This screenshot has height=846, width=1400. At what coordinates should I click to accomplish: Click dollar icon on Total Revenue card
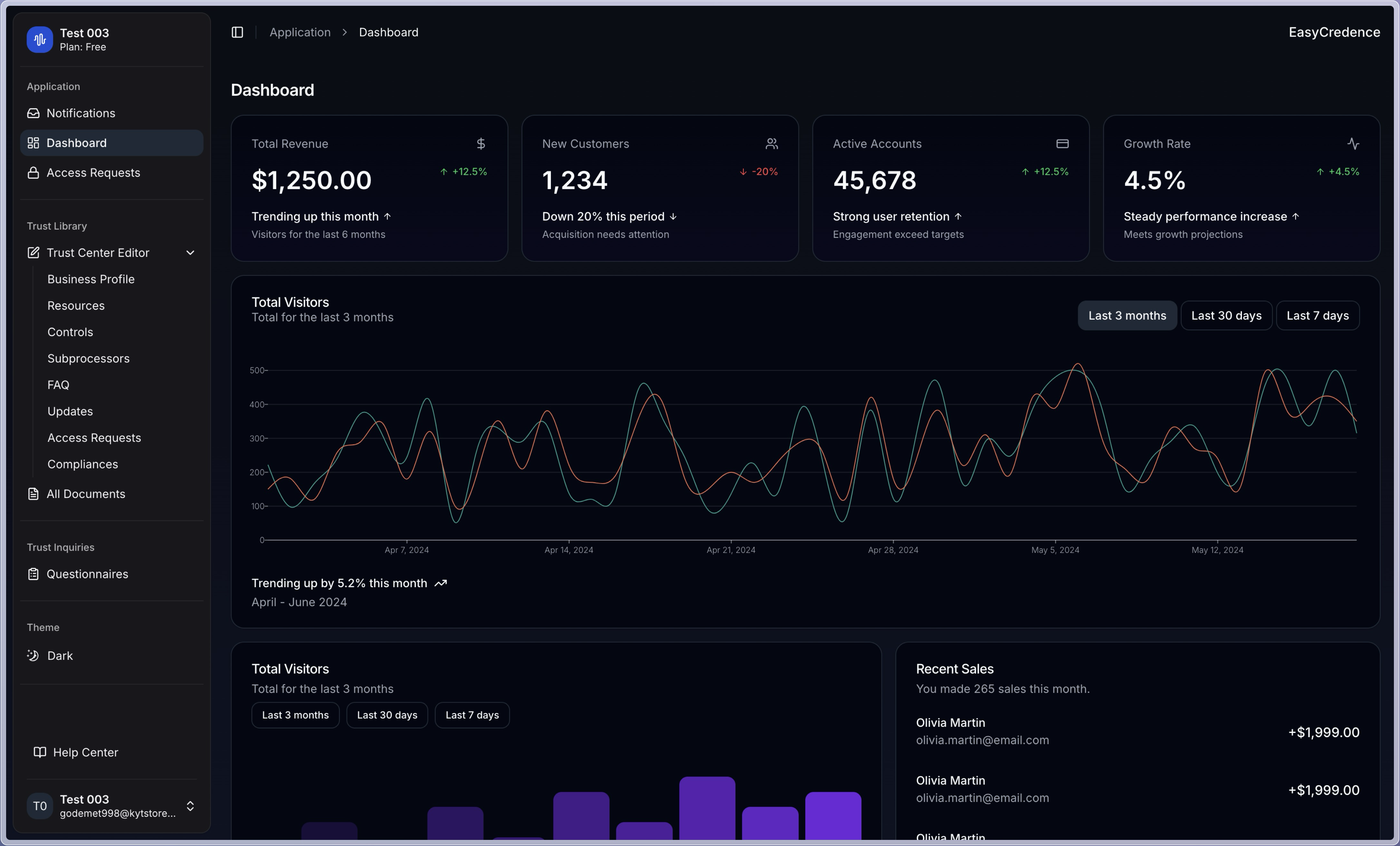click(x=481, y=144)
